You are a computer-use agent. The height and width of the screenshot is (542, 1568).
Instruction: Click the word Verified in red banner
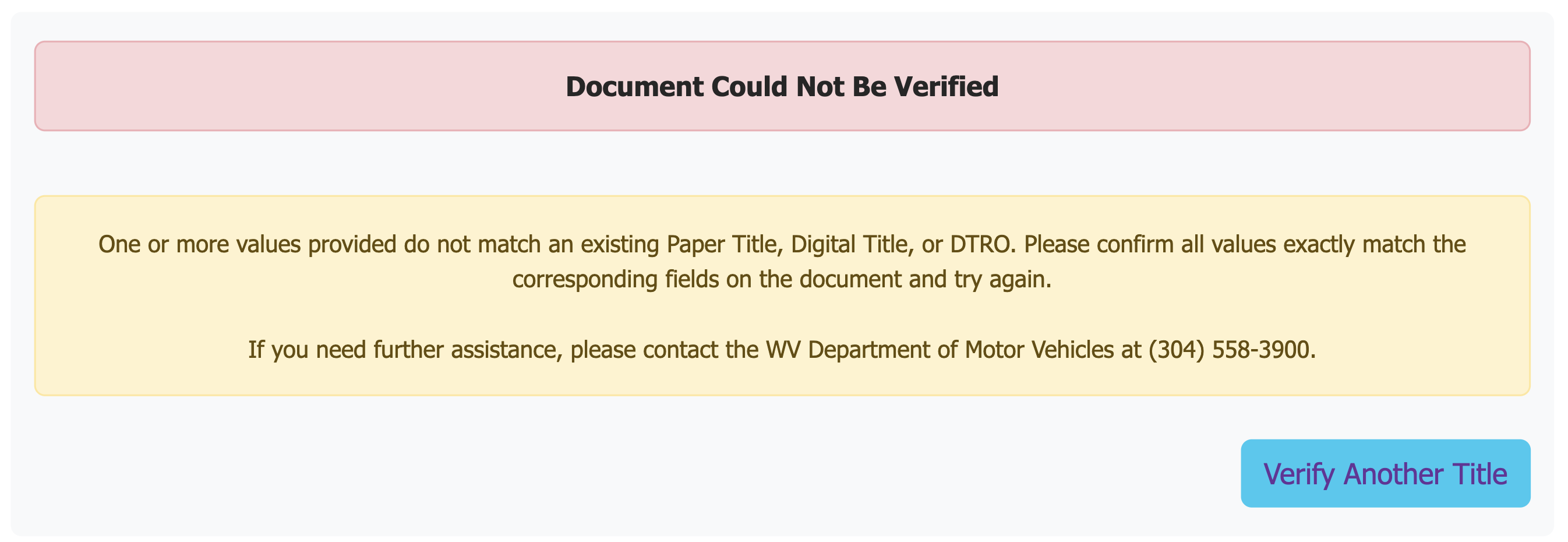(945, 86)
